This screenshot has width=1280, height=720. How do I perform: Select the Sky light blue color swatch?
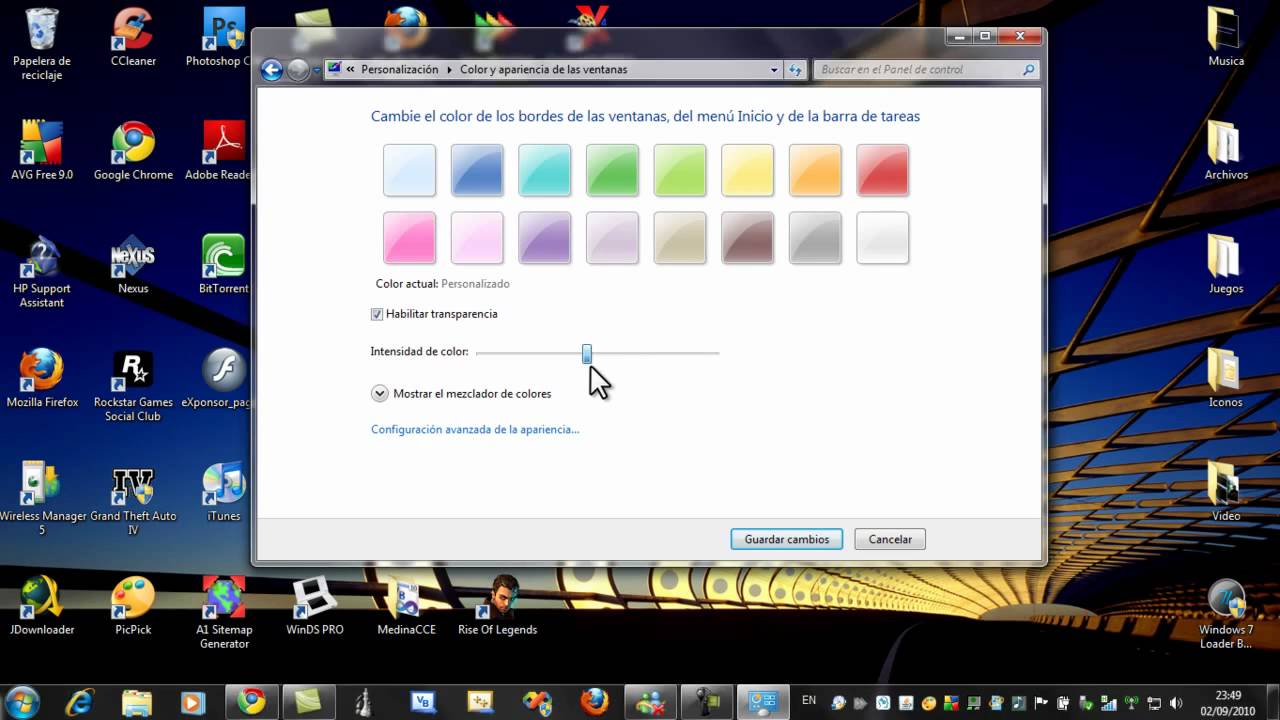pyautogui.click(x=409, y=170)
